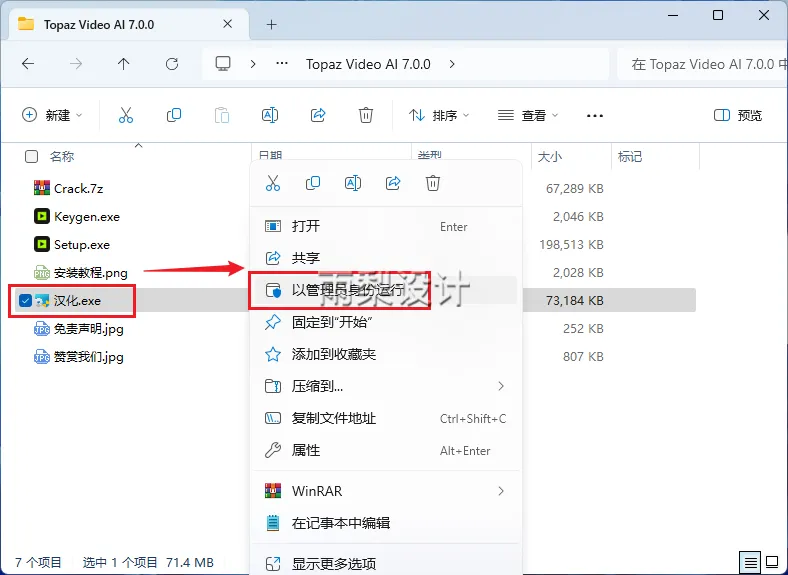Sort by the 大小 column header
The height and width of the screenshot is (575, 788).
[x=550, y=157]
